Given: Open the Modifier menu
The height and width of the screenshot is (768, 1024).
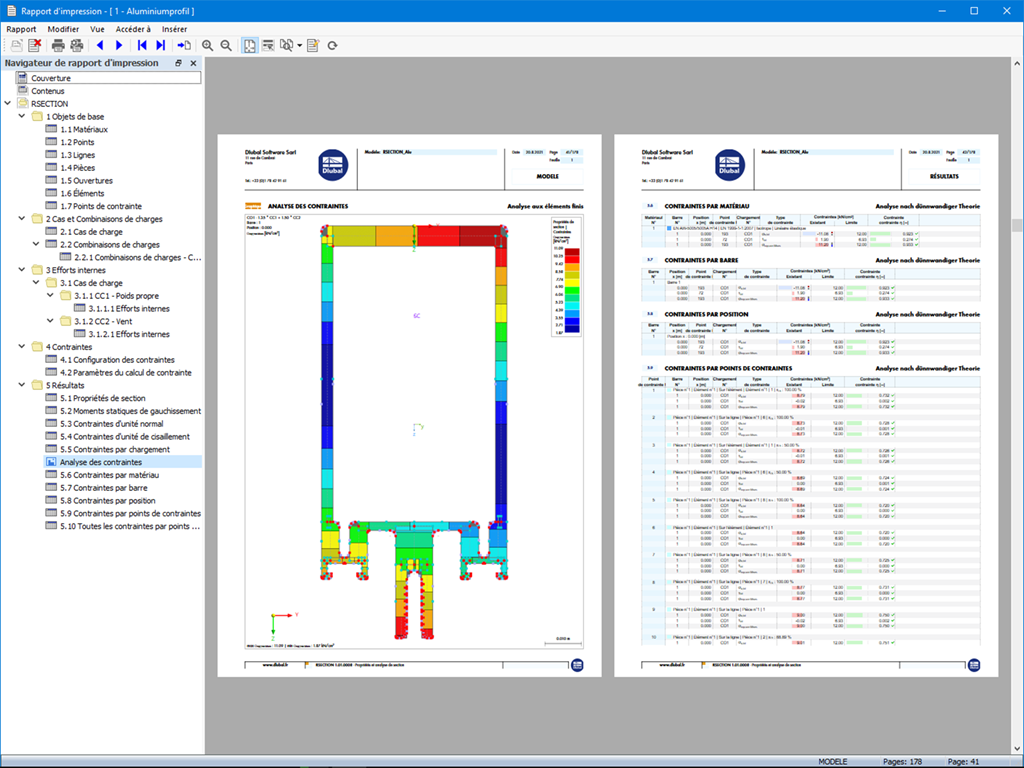Looking at the screenshot, I should [x=63, y=29].
